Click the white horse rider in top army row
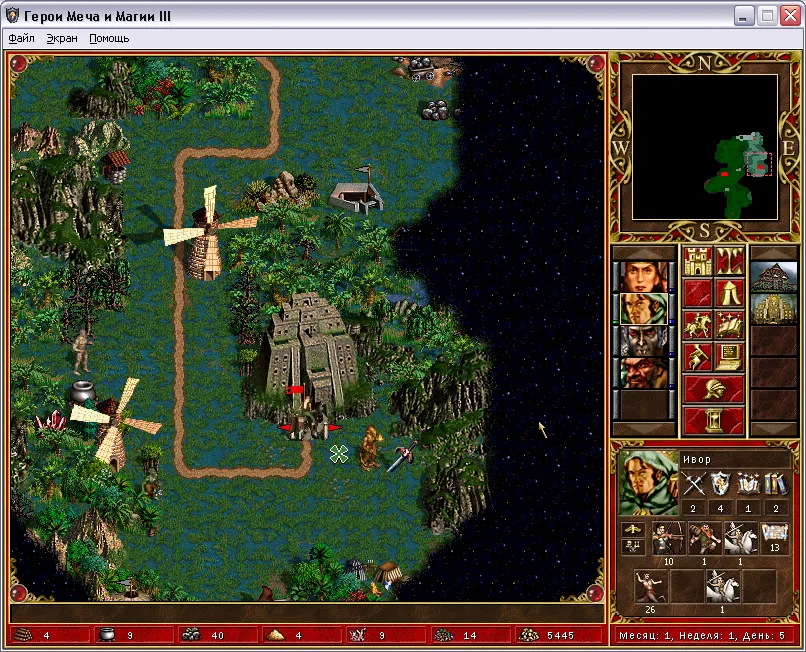 coord(740,538)
